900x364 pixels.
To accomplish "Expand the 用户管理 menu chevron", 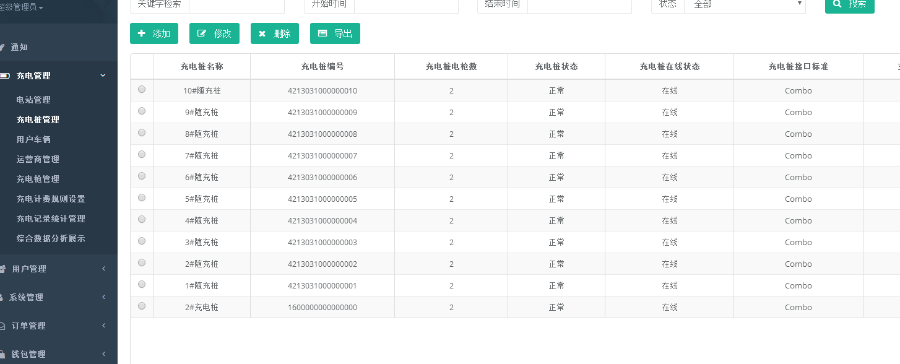I will [x=103, y=269].
